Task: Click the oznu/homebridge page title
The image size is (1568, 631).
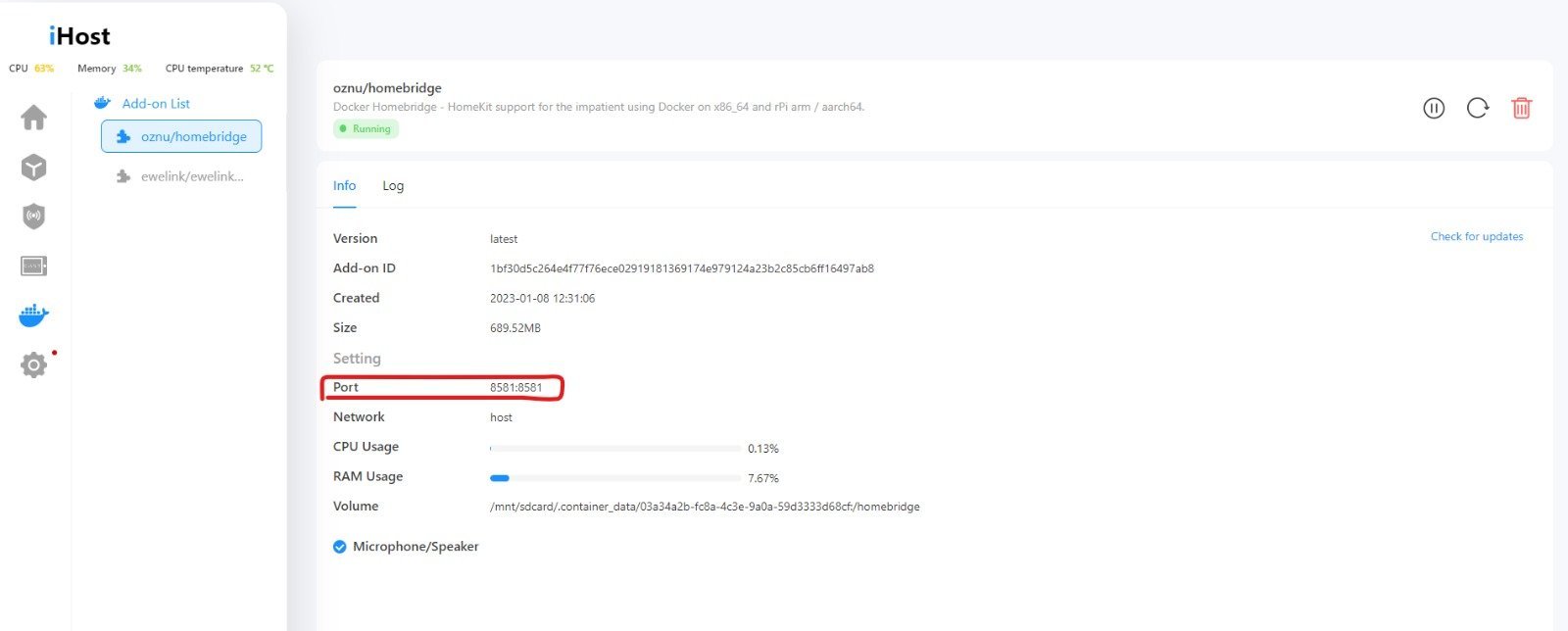Action: click(x=387, y=88)
